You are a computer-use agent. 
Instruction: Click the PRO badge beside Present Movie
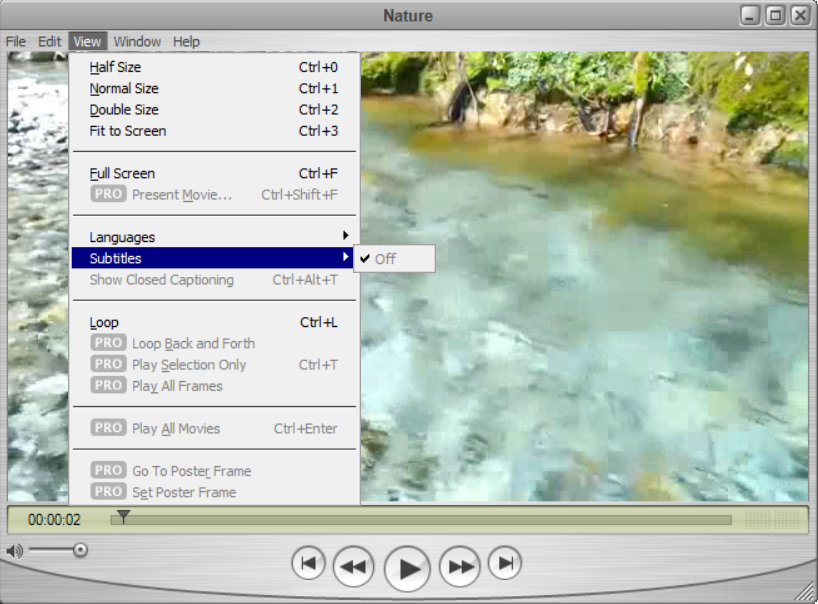(108, 194)
